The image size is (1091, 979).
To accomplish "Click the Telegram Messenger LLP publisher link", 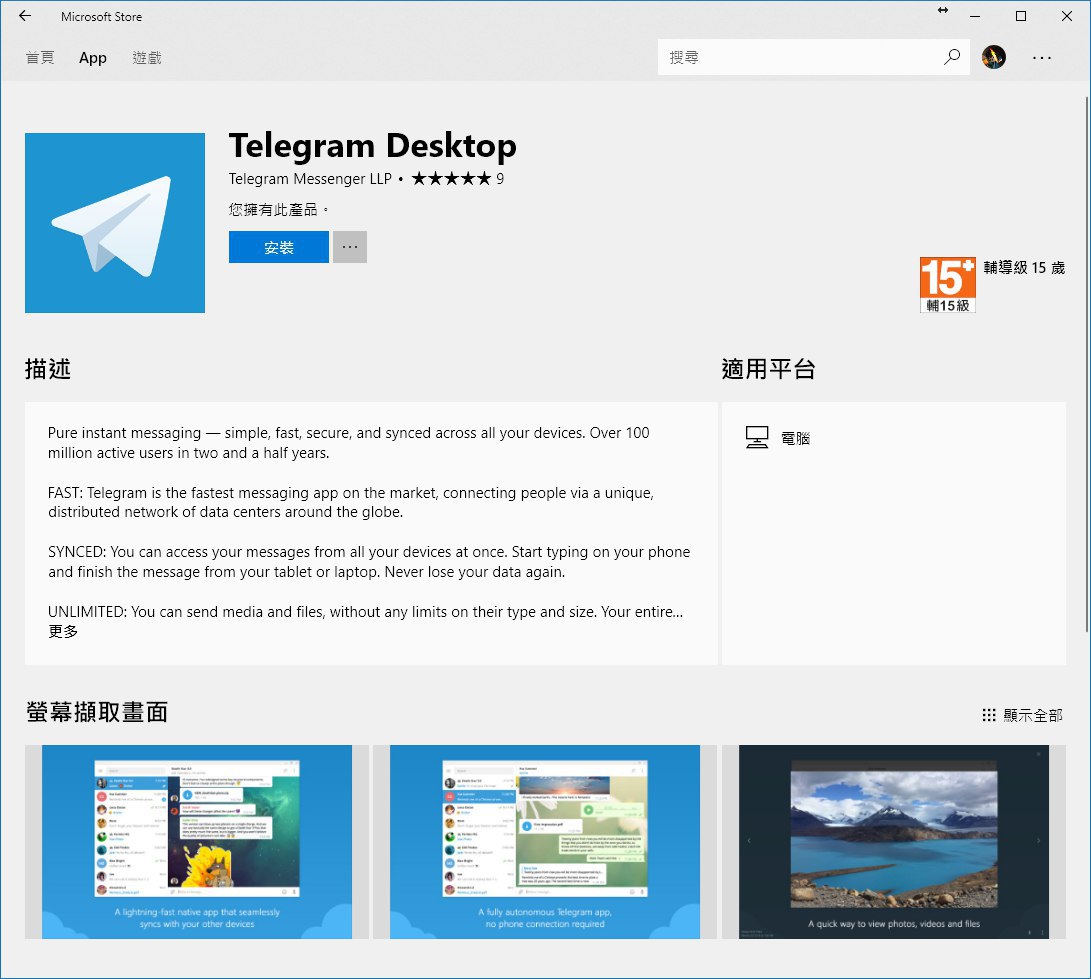I will [311, 179].
